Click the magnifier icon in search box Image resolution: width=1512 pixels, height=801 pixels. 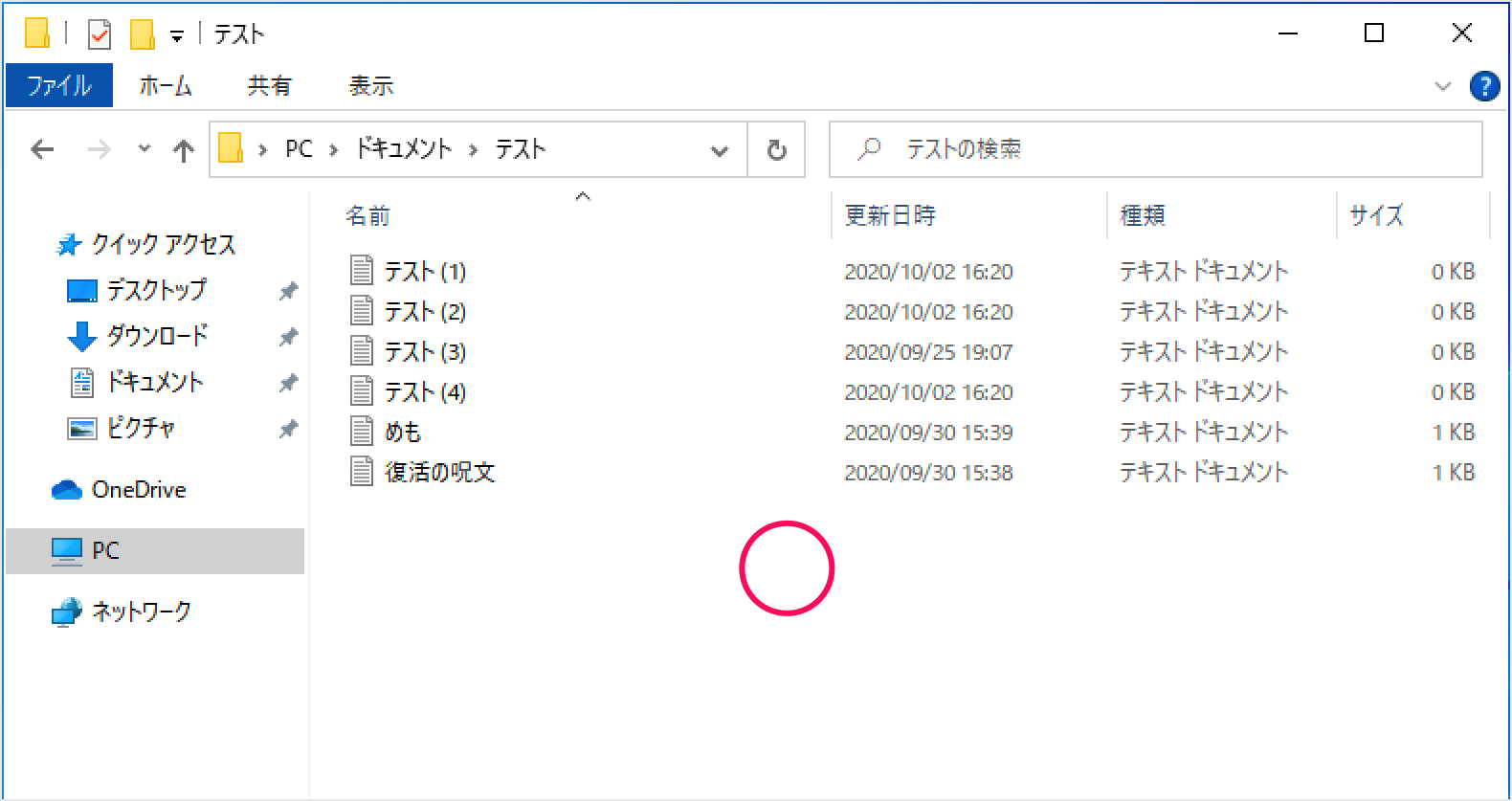[x=869, y=148]
